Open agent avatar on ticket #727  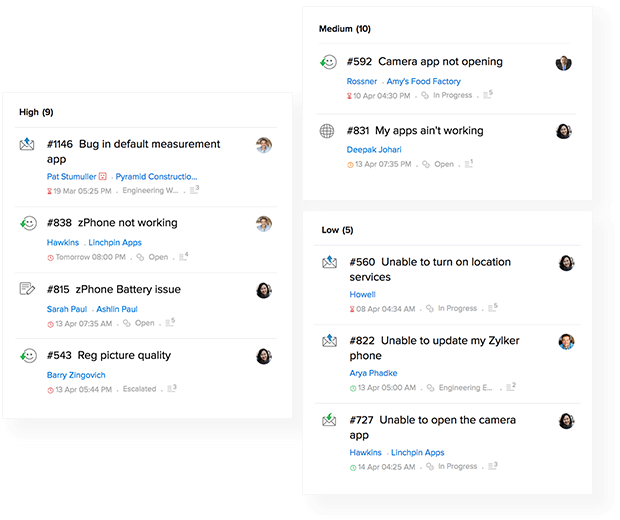tap(567, 421)
